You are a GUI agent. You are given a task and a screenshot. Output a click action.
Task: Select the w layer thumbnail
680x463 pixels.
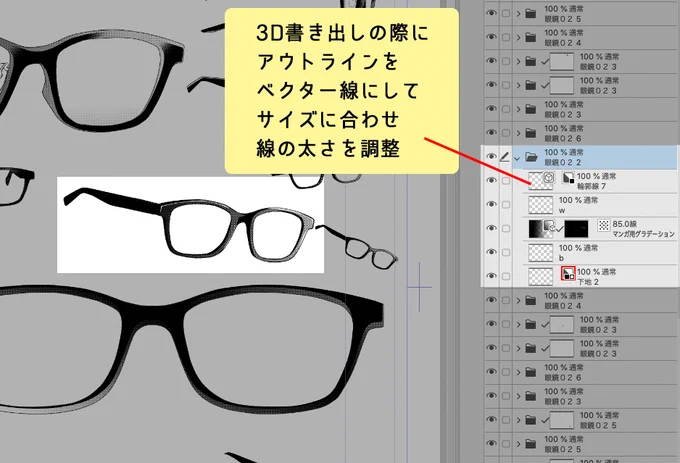[540, 205]
